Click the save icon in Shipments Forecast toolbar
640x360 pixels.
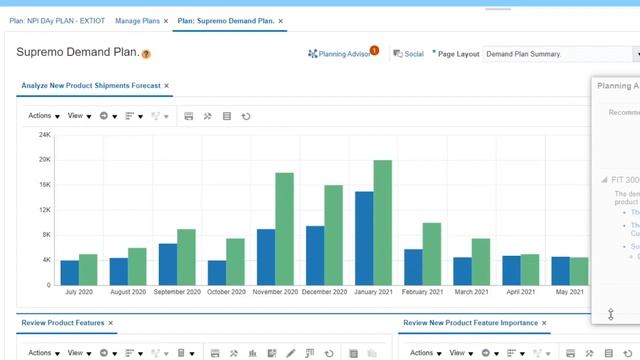tap(189, 116)
